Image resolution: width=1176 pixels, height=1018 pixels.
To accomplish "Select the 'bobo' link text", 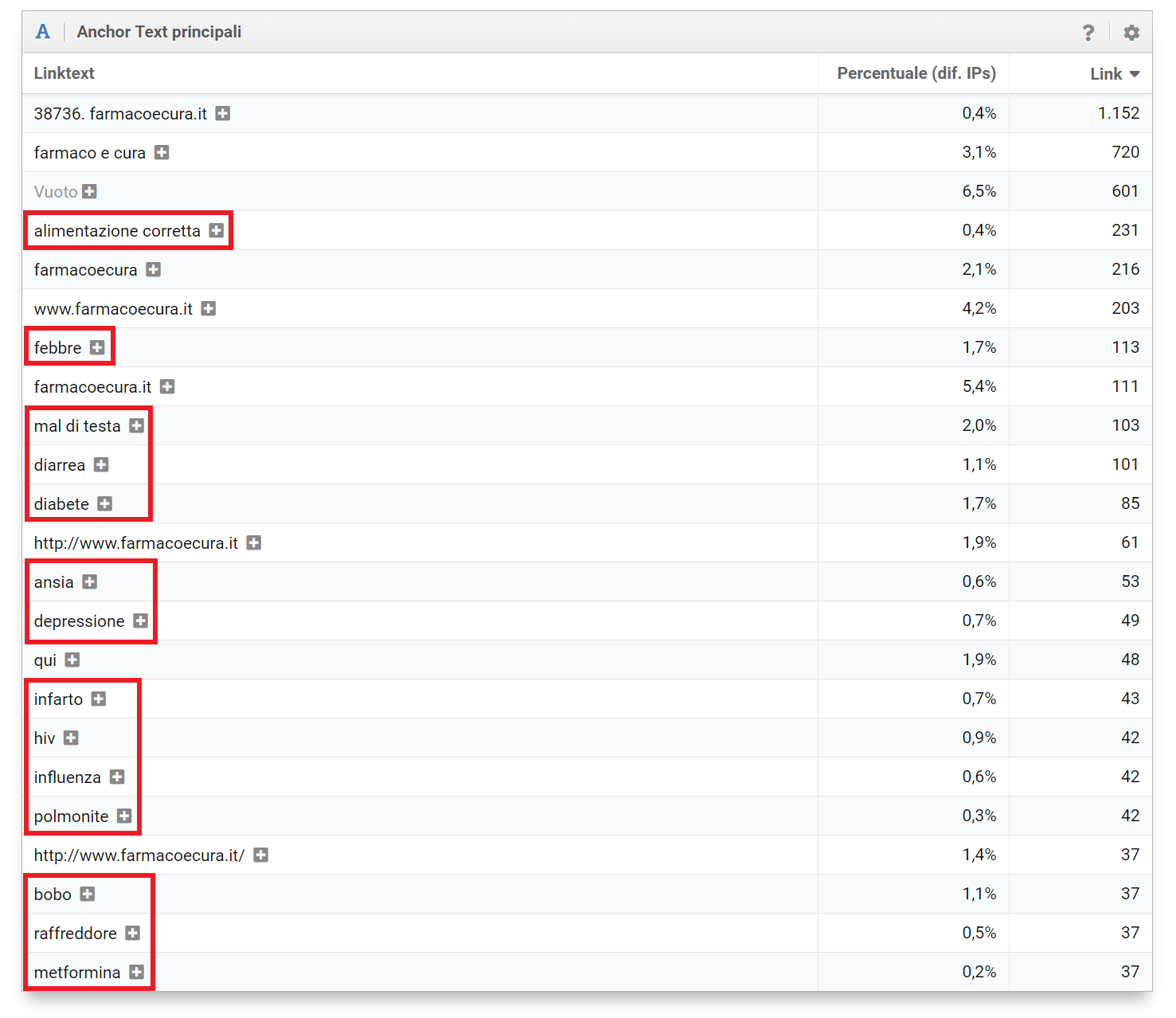I will [x=53, y=895].
